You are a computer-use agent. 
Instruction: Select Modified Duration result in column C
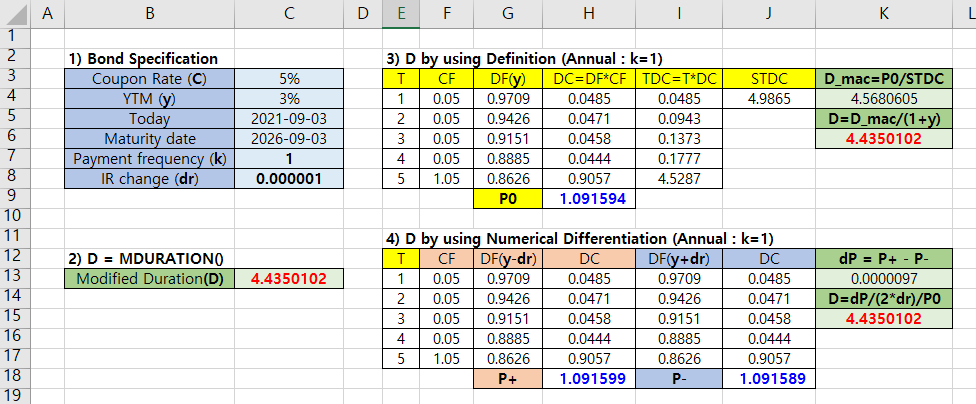pos(289,278)
